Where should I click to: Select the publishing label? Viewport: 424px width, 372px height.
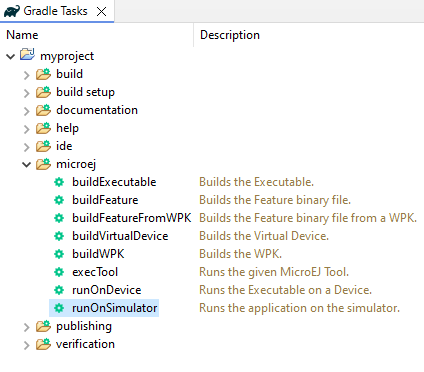pos(84,327)
